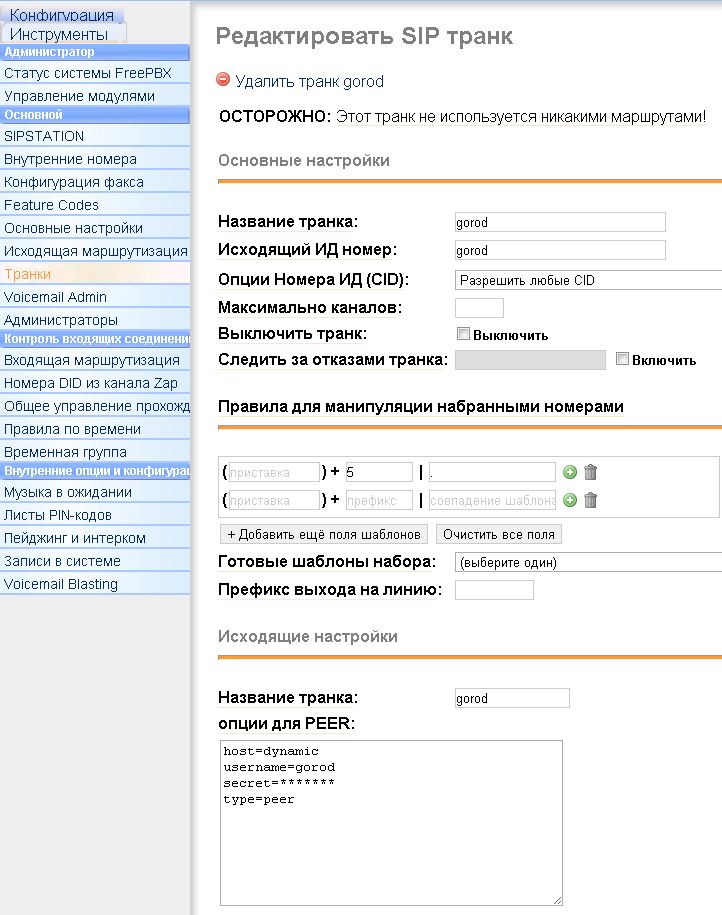Click the Удалить транк gorod link

309,81
